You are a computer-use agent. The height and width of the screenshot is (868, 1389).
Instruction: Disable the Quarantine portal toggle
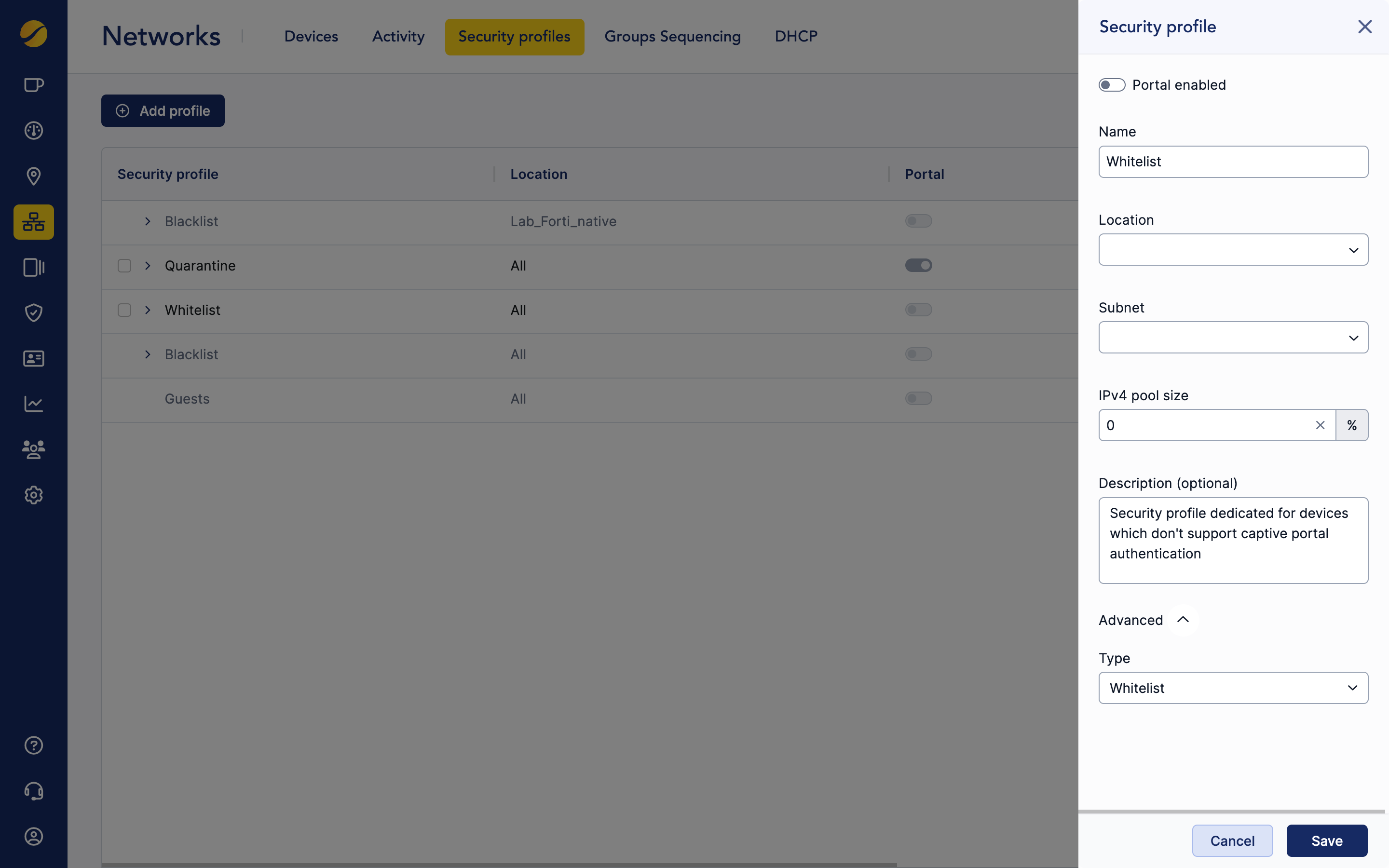(918, 265)
